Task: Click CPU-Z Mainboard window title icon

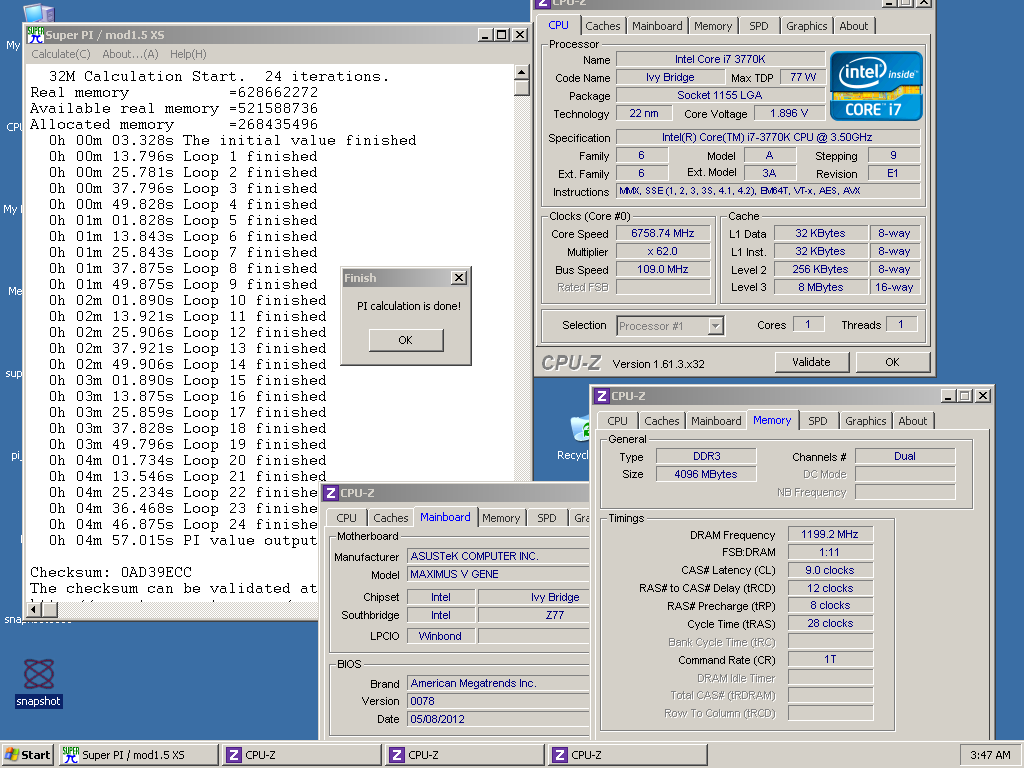Action: 330,492
